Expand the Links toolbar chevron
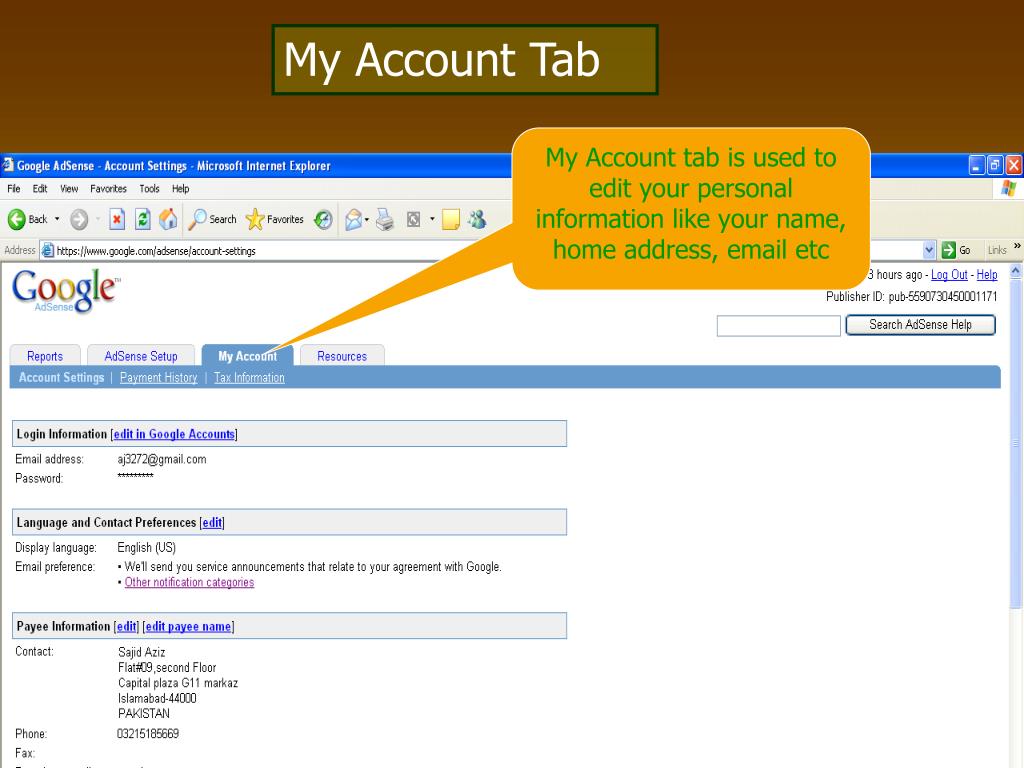Viewport: 1024px width, 768px height. (x=1017, y=247)
